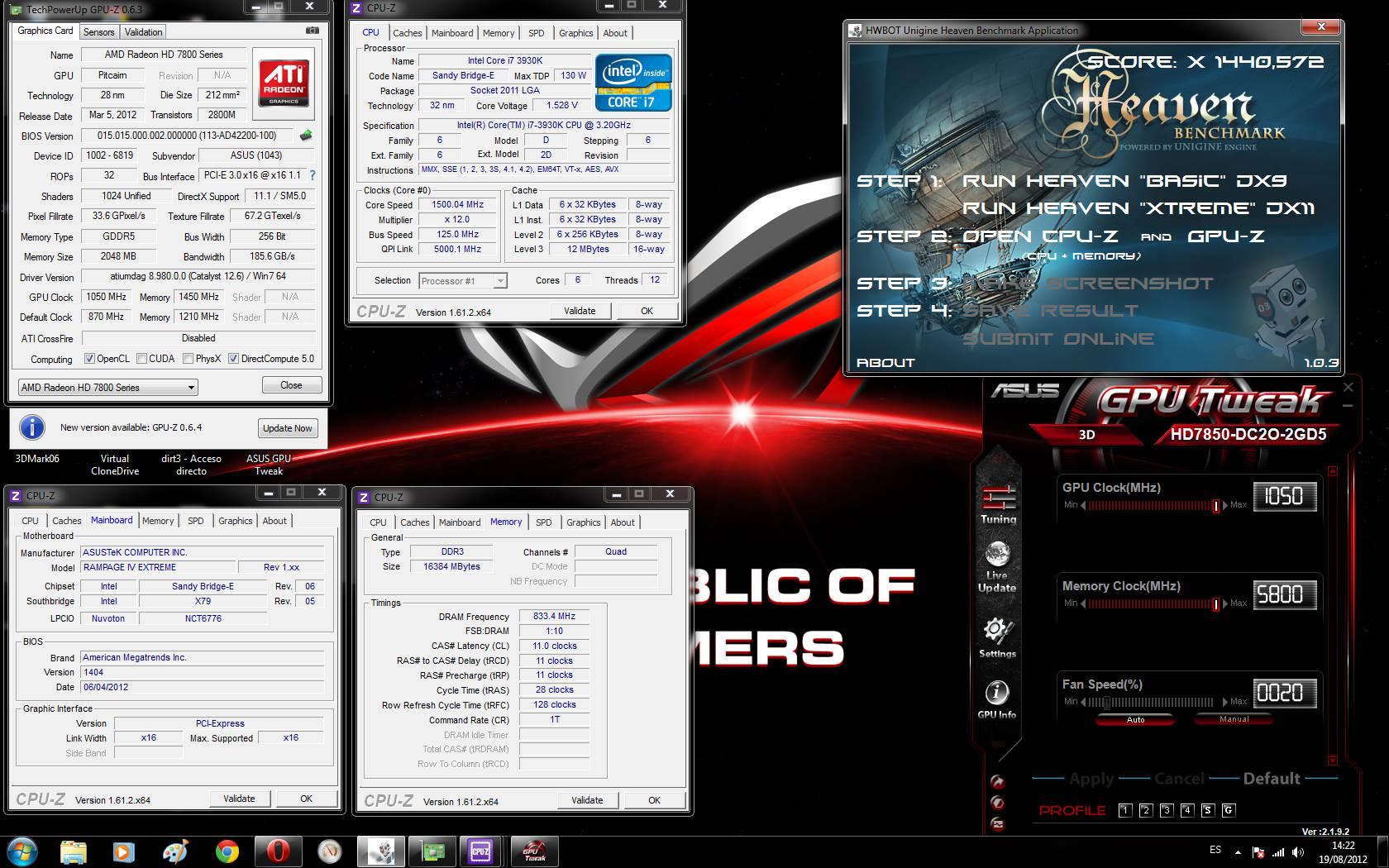Switch to Validation tab in GPU-Z
Image resolution: width=1389 pixels, height=868 pixels.
(x=143, y=32)
